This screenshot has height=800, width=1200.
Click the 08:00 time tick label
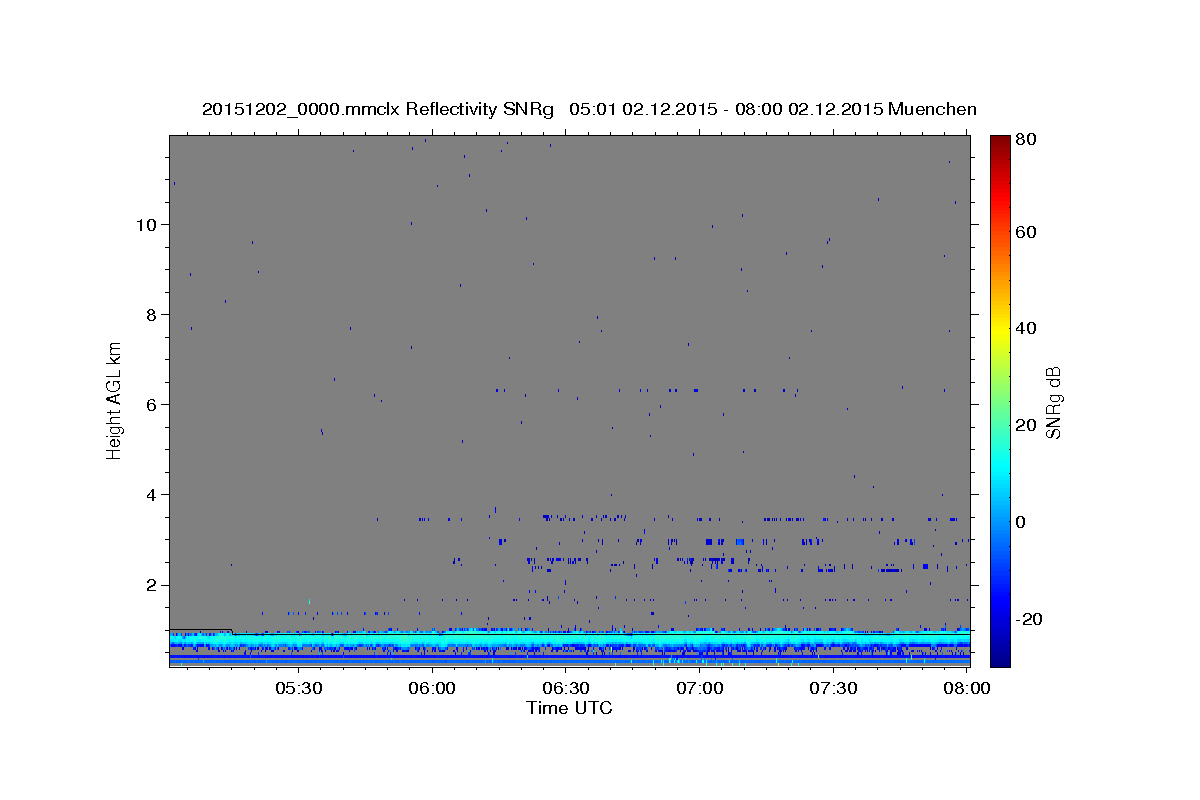pos(967,688)
